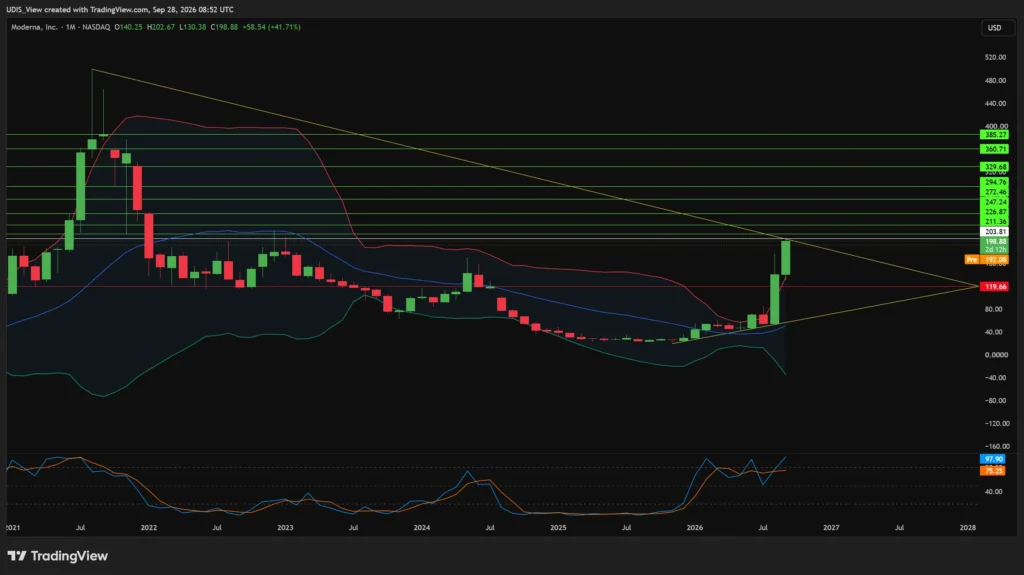Click the 0.0000 price scale value
1024x575 pixels.
point(995,355)
